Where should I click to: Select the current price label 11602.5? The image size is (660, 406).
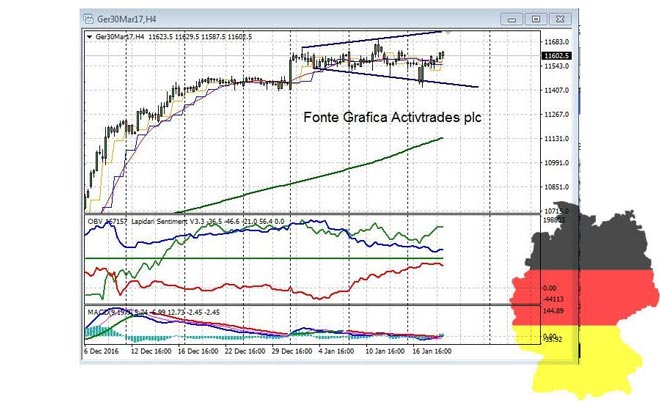pyautogui.click(x=556, y=57)
